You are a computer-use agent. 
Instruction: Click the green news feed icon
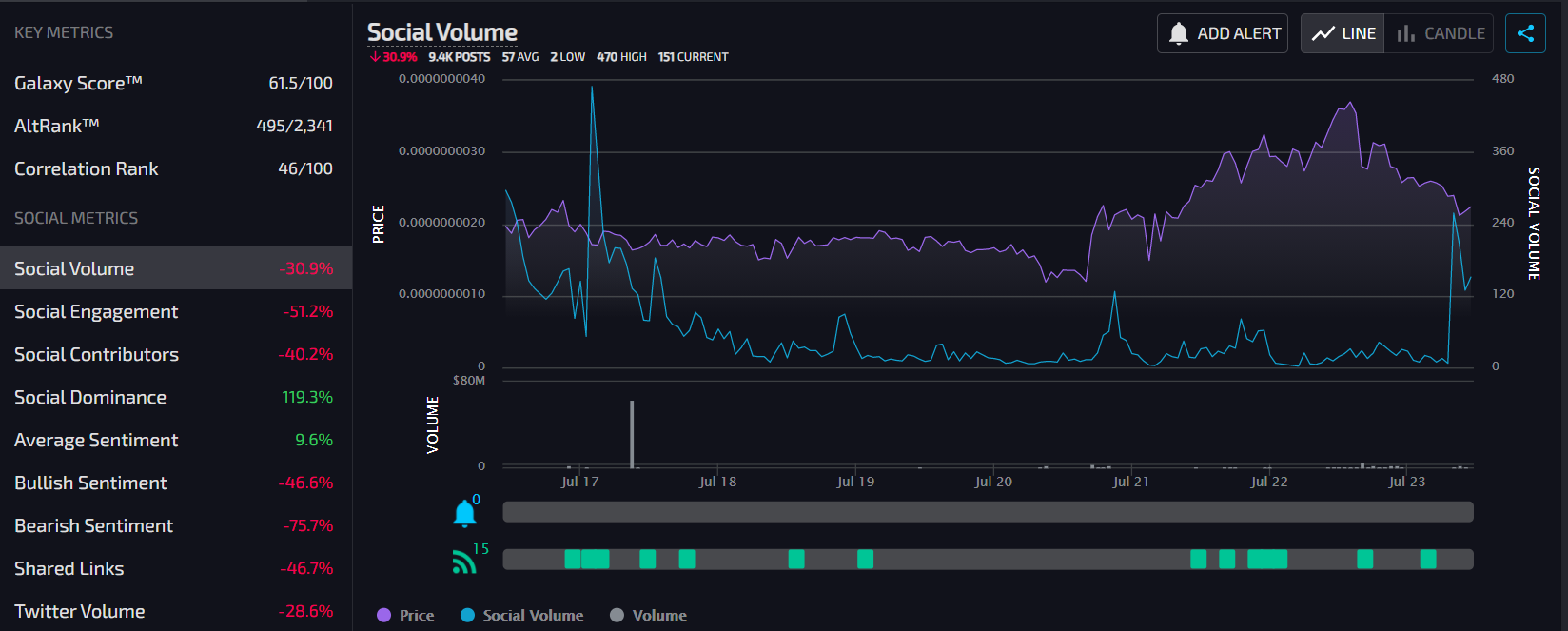click(464, 562)
